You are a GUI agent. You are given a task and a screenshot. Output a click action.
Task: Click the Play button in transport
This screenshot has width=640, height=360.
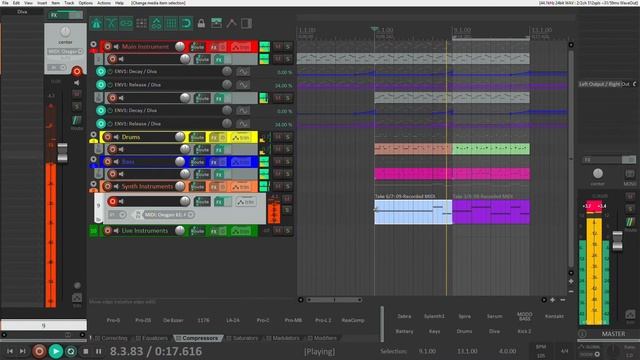tap(56, 351)
